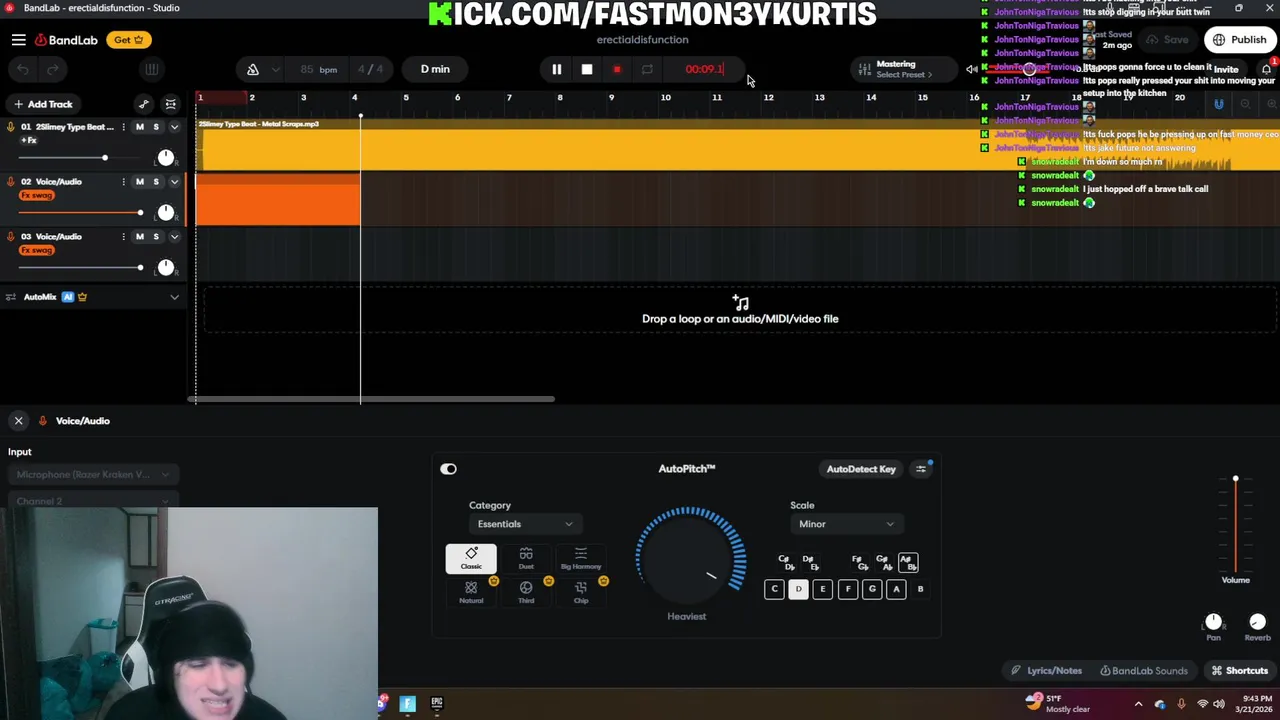
Task: Stop the playback
Action: click(x=587, y=69)
